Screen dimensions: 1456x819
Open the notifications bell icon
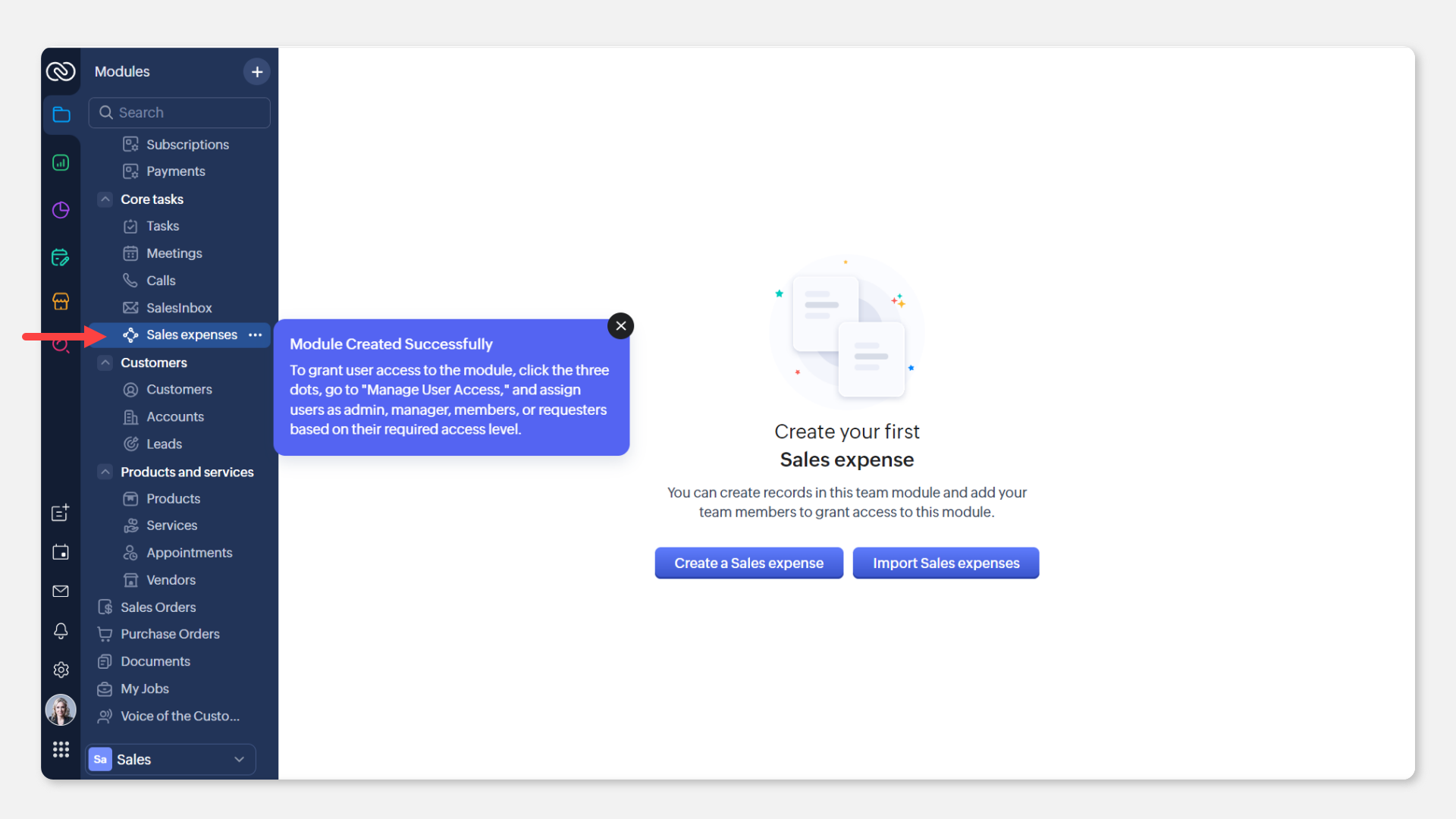pyautogui.click(x=61, y=631)
